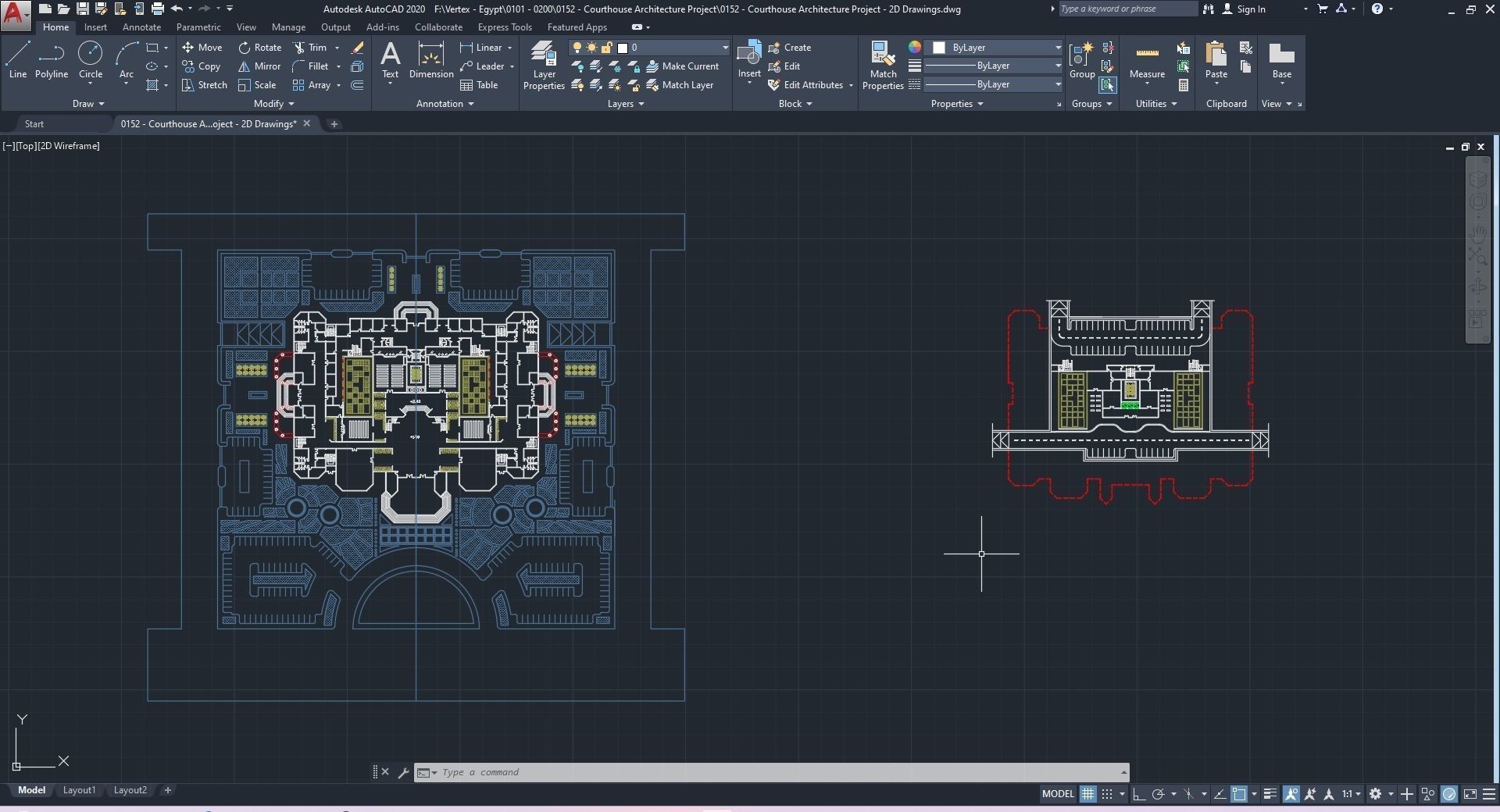Click the white ByLayer color swatch
This screenshot has width=1500, height=812.
pyautogui.click(x=939, y=48)
